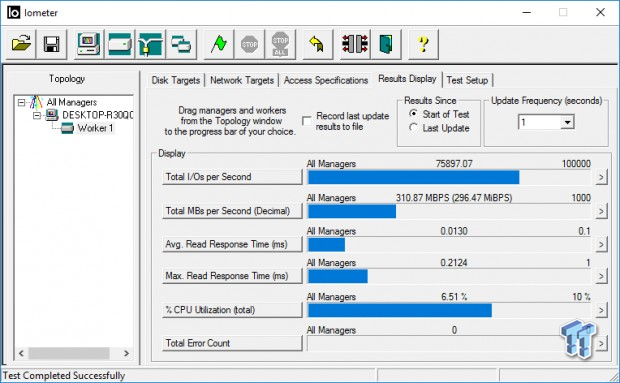Start tests green flag icon

pyautogui.click(x=219, y=44)
